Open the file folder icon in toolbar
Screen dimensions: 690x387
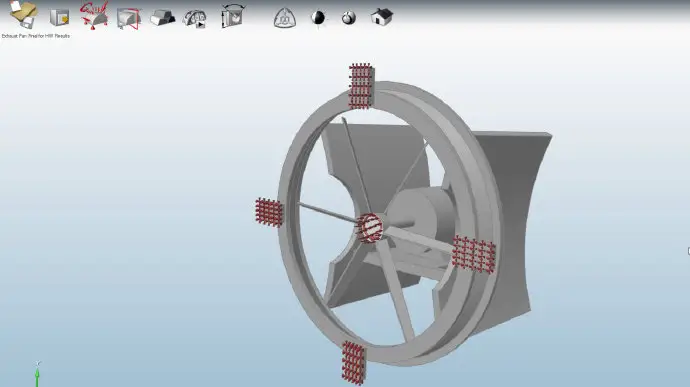24,15
